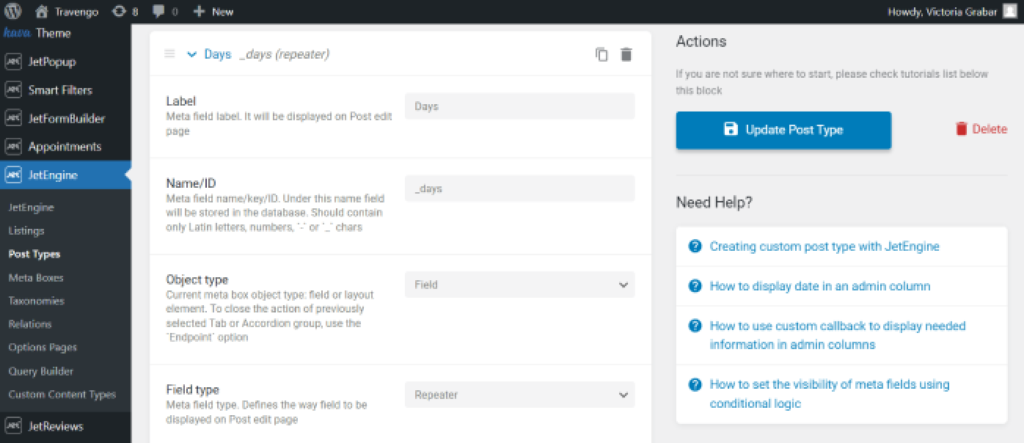
Task: Click help icon beside display date tutorial
Action: tap(695, 286)
